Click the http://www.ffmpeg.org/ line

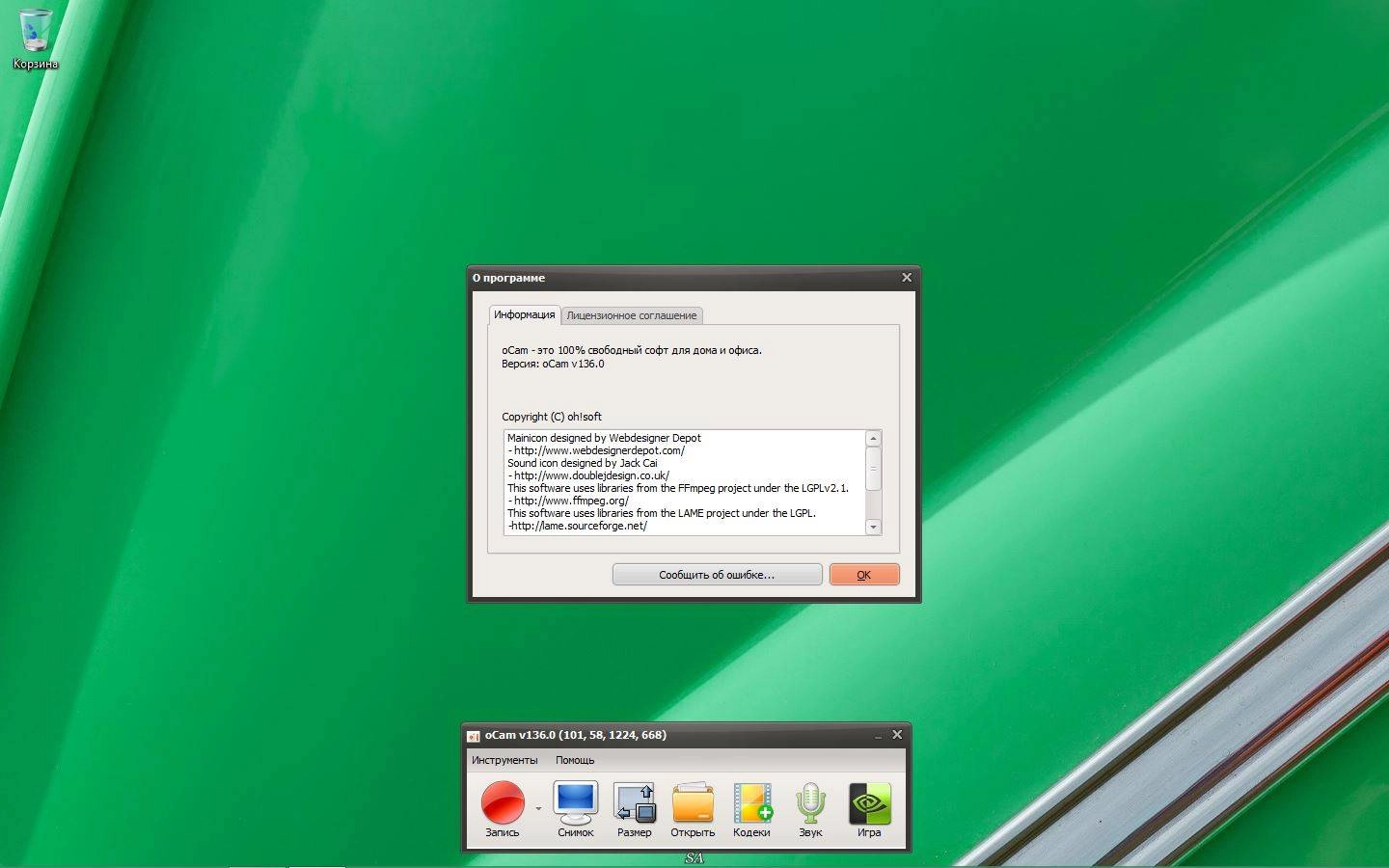[568, 501]
